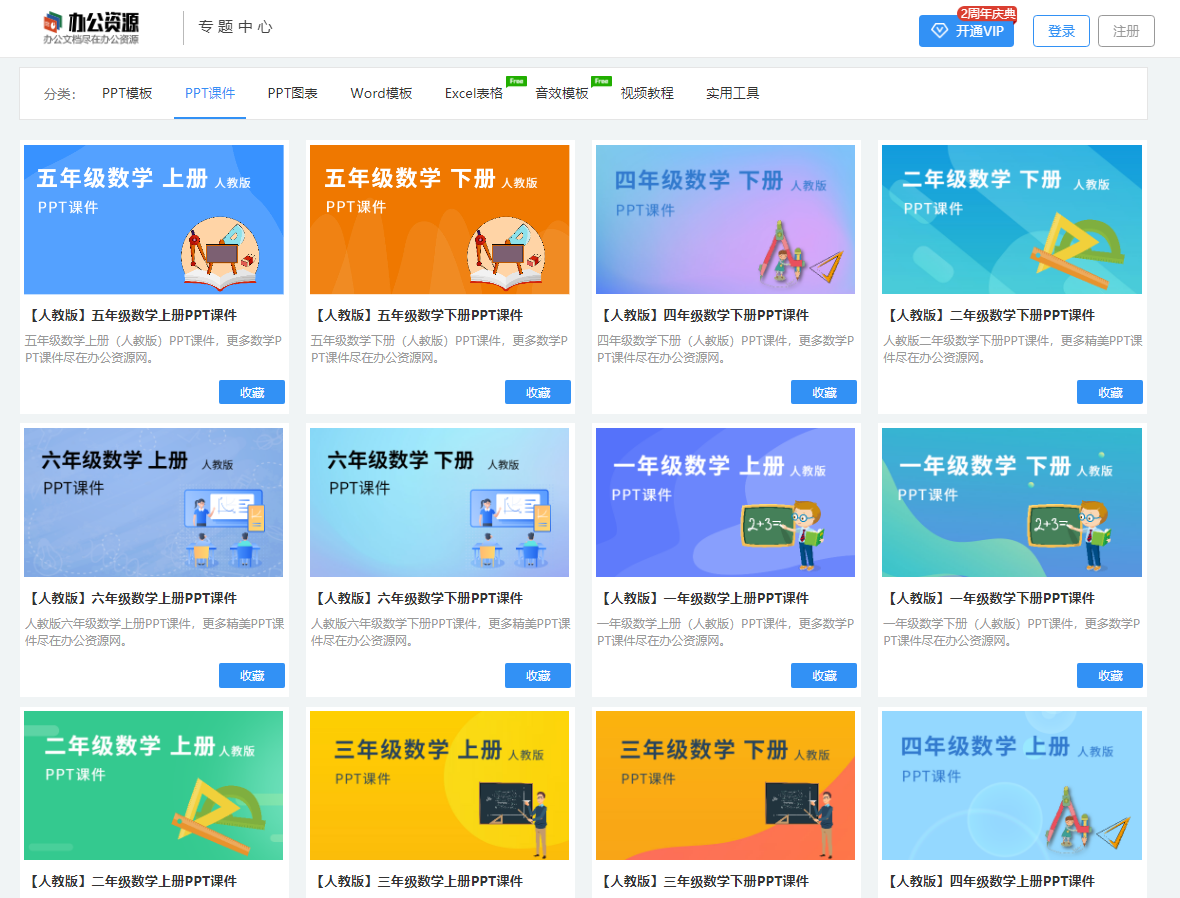The width and height of the screenshot is (1180, 898).
Task: Select the 实用工具 category
Action: click(x=733, y=93)
